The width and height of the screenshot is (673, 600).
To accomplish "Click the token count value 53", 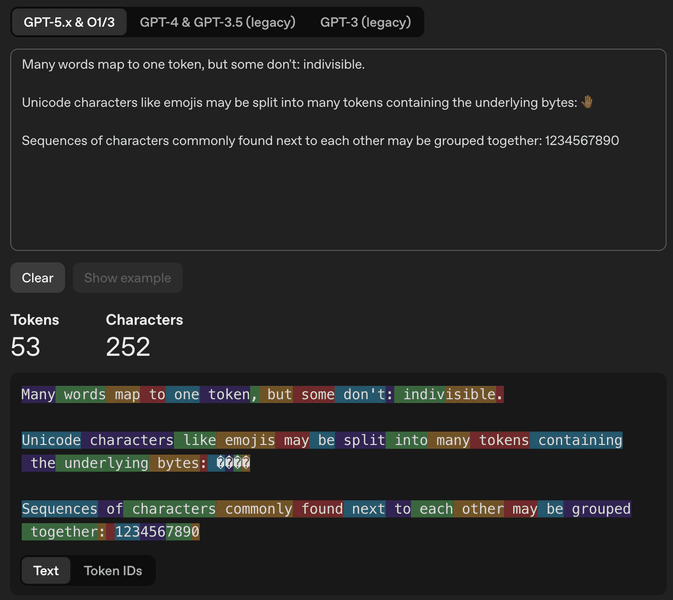I will tap(25, 346).
